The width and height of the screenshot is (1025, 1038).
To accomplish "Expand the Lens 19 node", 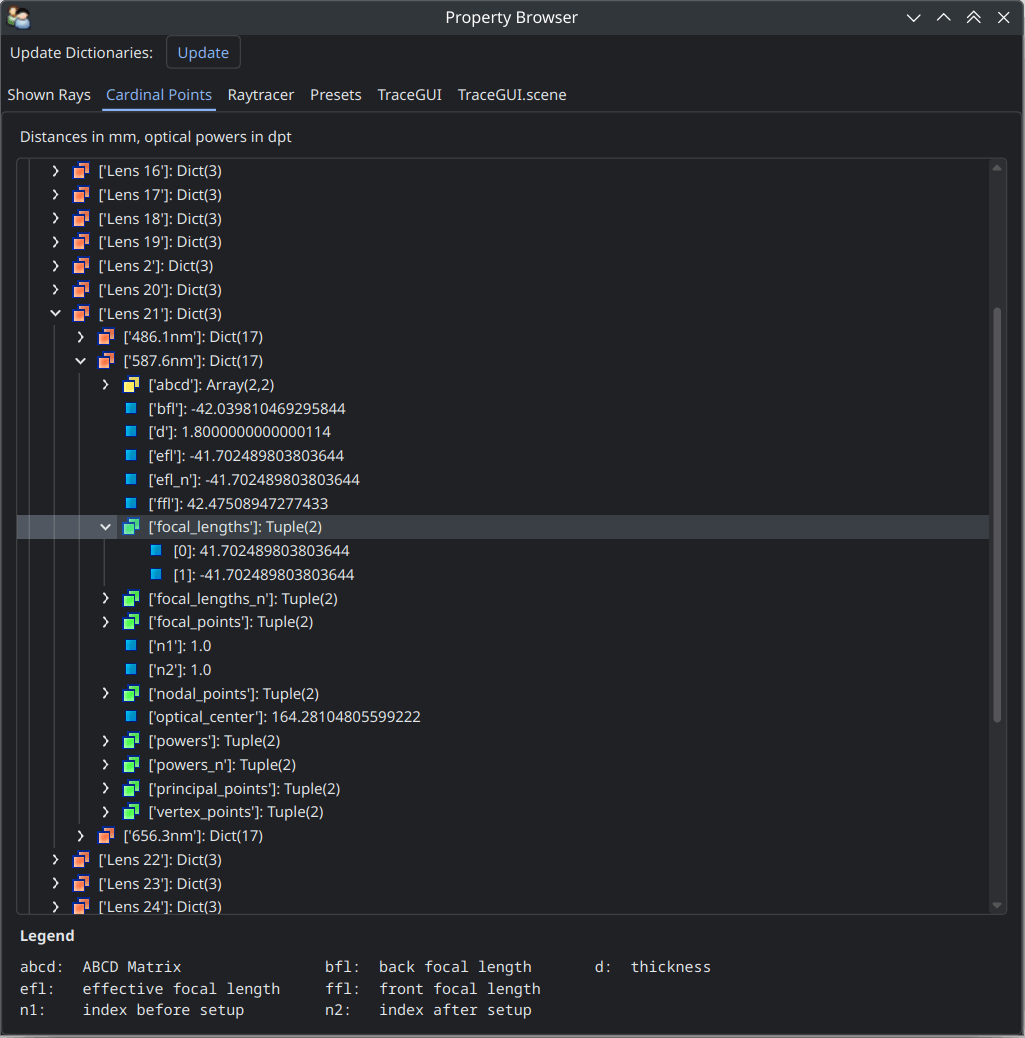I will click(56, 242).
